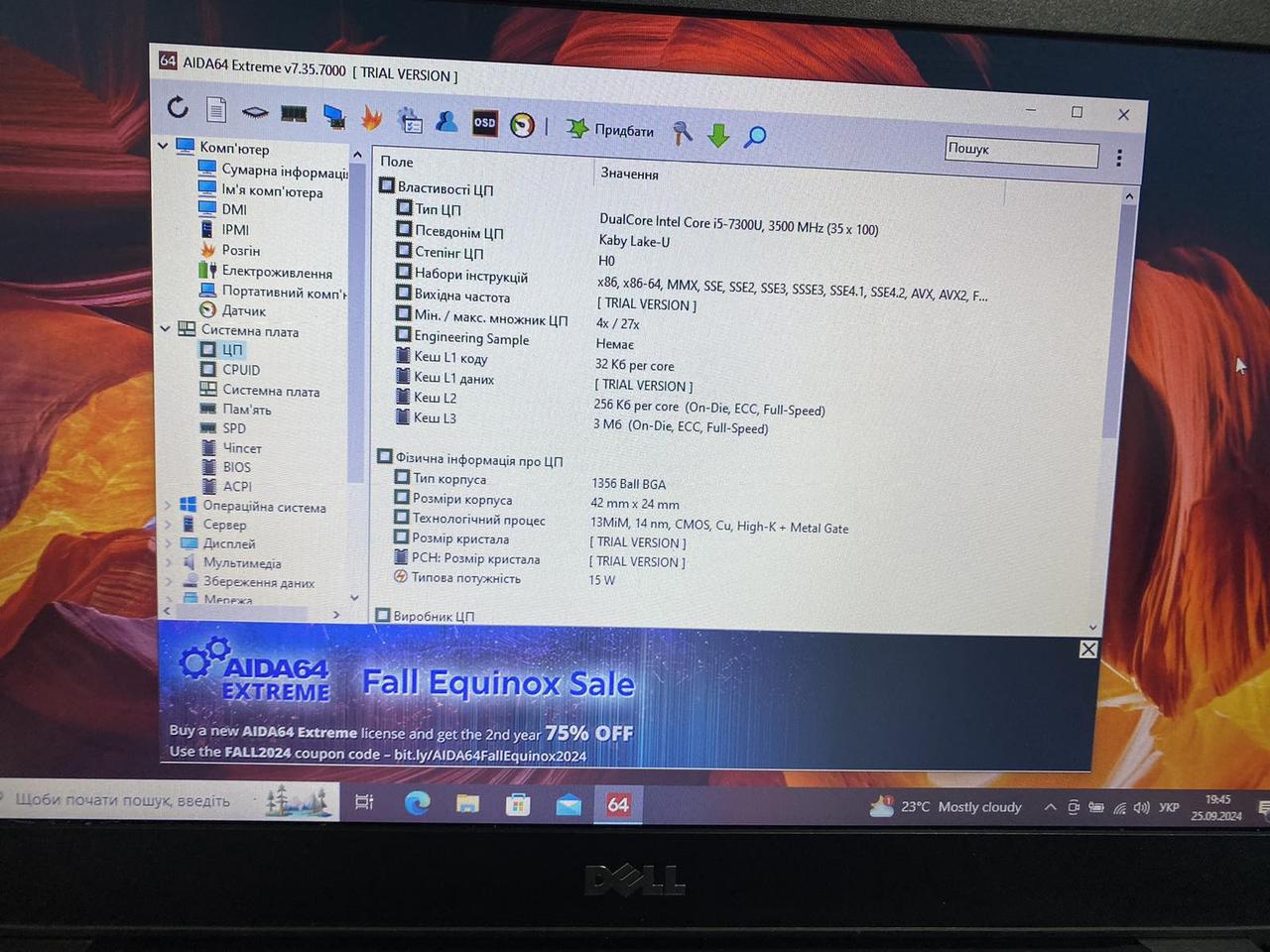Open the Датчик sensor item

tap(233, 310)
